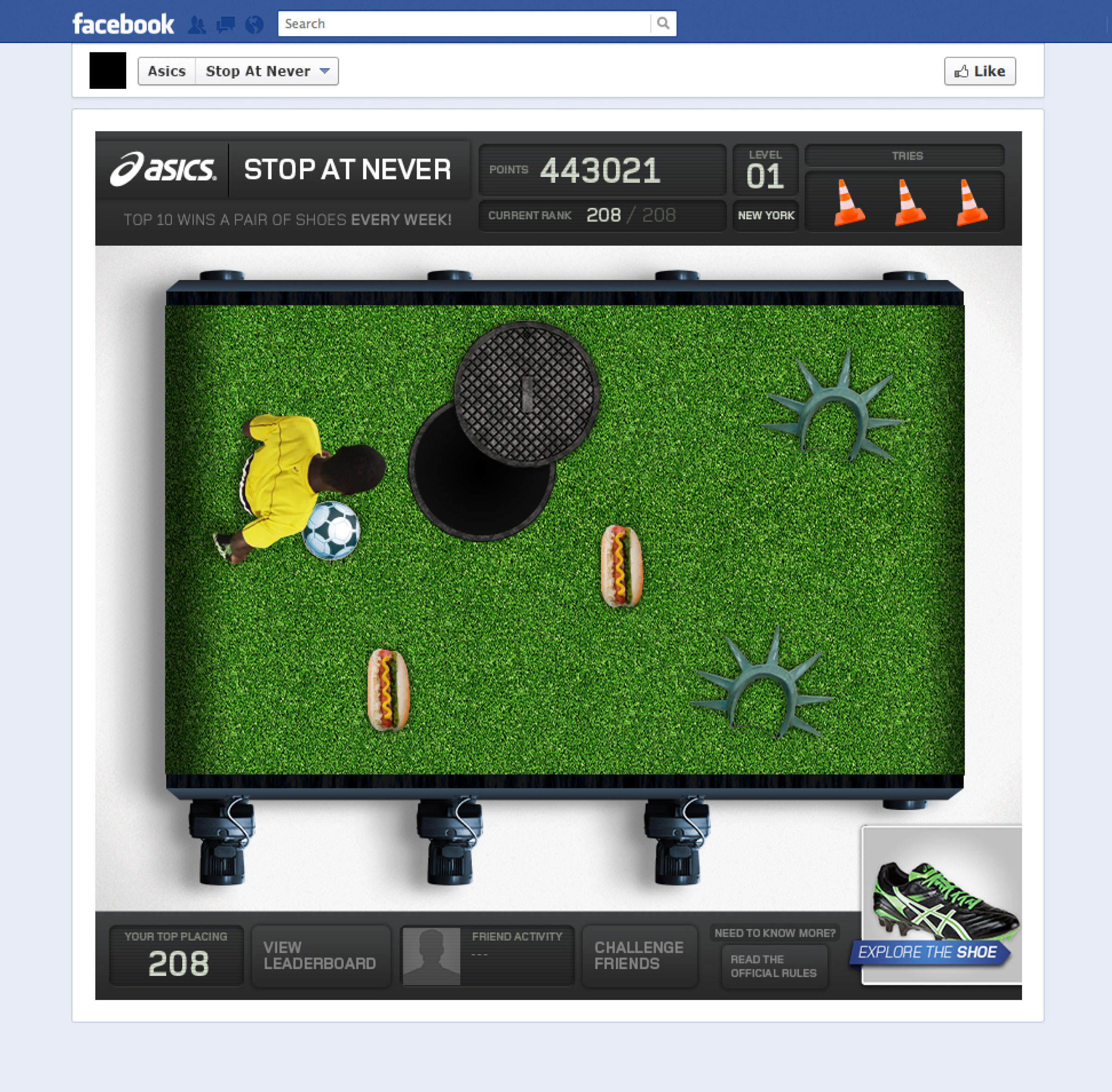Click the first orange traffic cone
This screenshot has width=1112, height=1092.
848,203
